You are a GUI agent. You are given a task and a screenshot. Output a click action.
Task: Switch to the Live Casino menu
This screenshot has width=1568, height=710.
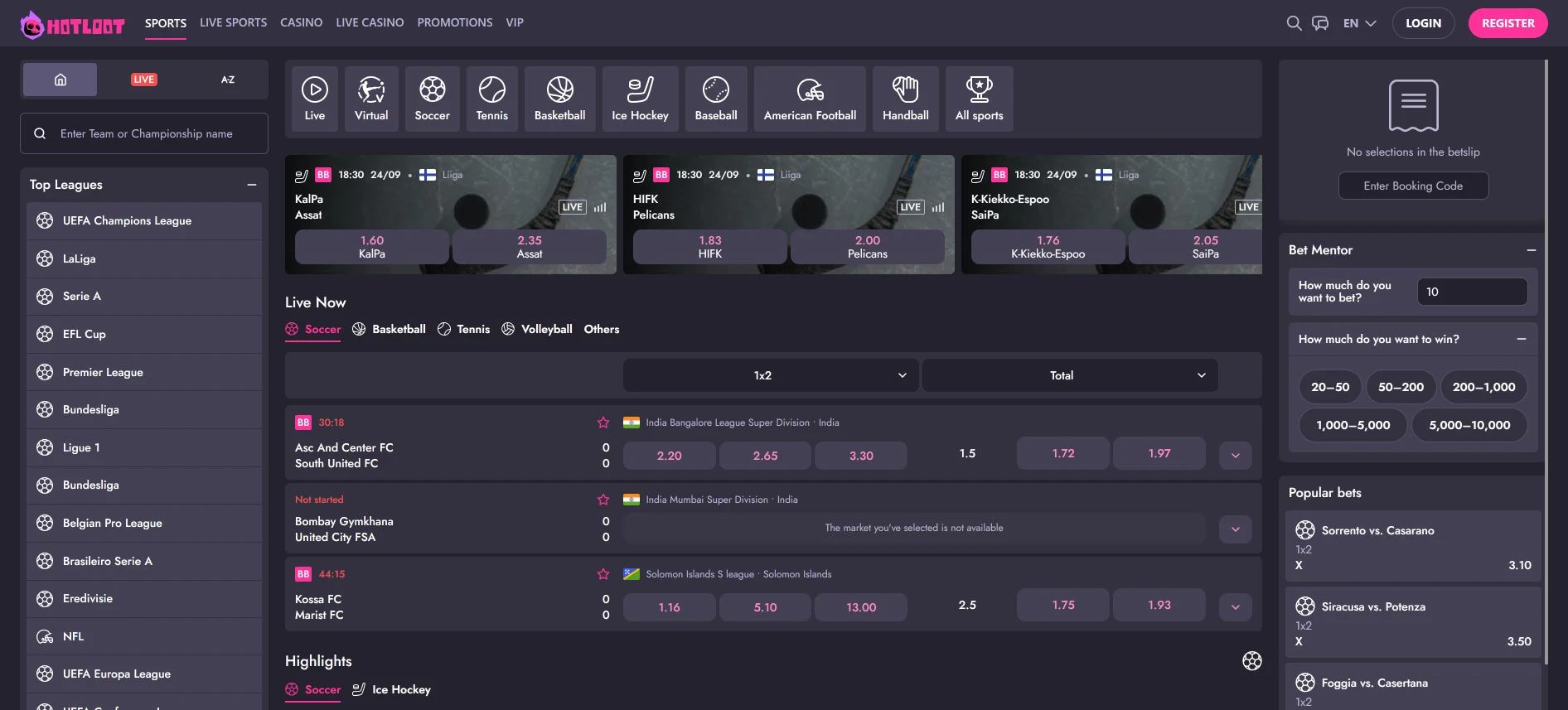370,22
